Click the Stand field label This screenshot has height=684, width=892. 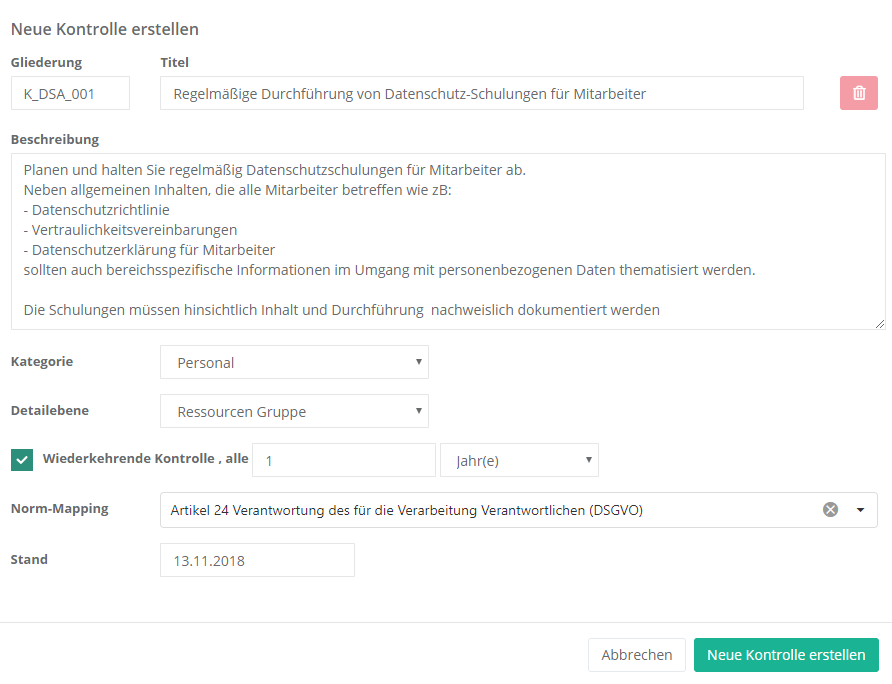pyautogui.click(x=29, y=559)
